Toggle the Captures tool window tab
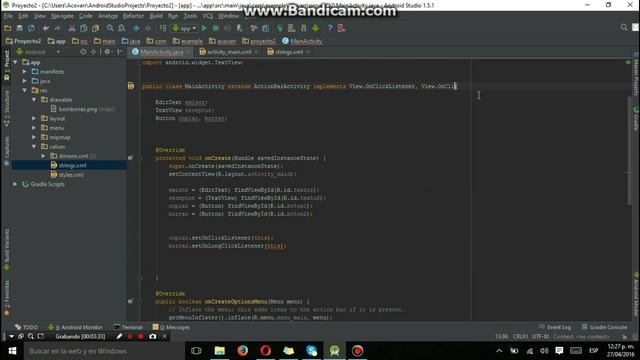Viewport: 640px width, 360px height. (x=7, y=150)
